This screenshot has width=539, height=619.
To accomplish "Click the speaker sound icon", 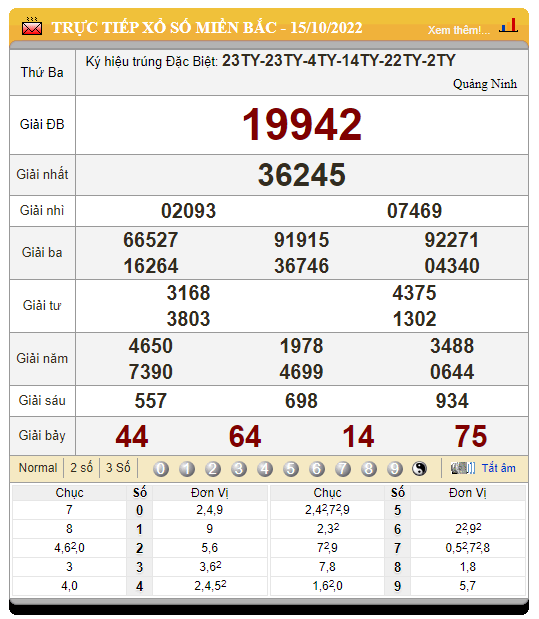I will click(463, 468).
